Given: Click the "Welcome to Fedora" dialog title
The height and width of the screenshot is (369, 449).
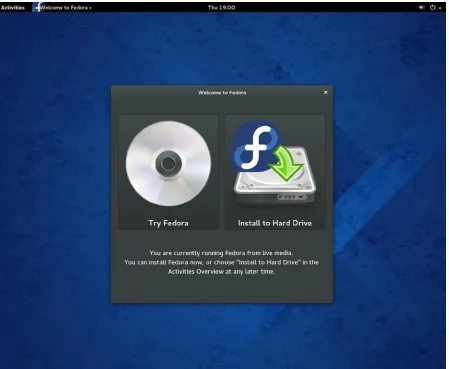Looking at the screenshot, I should 222,93.
